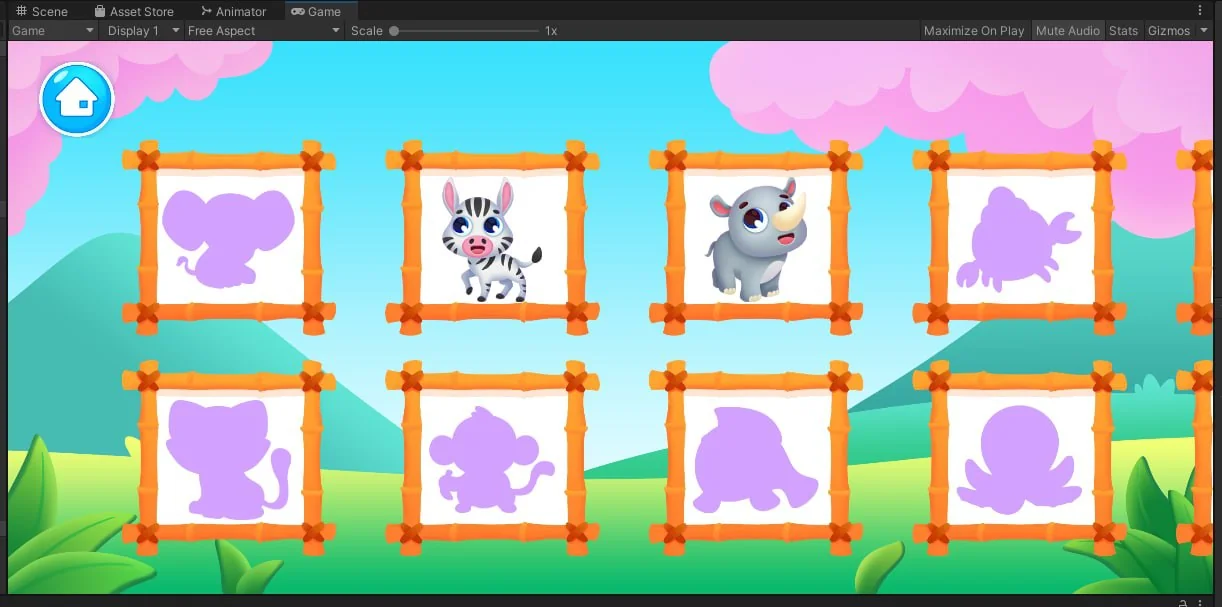Select the monkey silhouette card
Viewport: 1222px width, 607px height.
click(x=492, y=458)
